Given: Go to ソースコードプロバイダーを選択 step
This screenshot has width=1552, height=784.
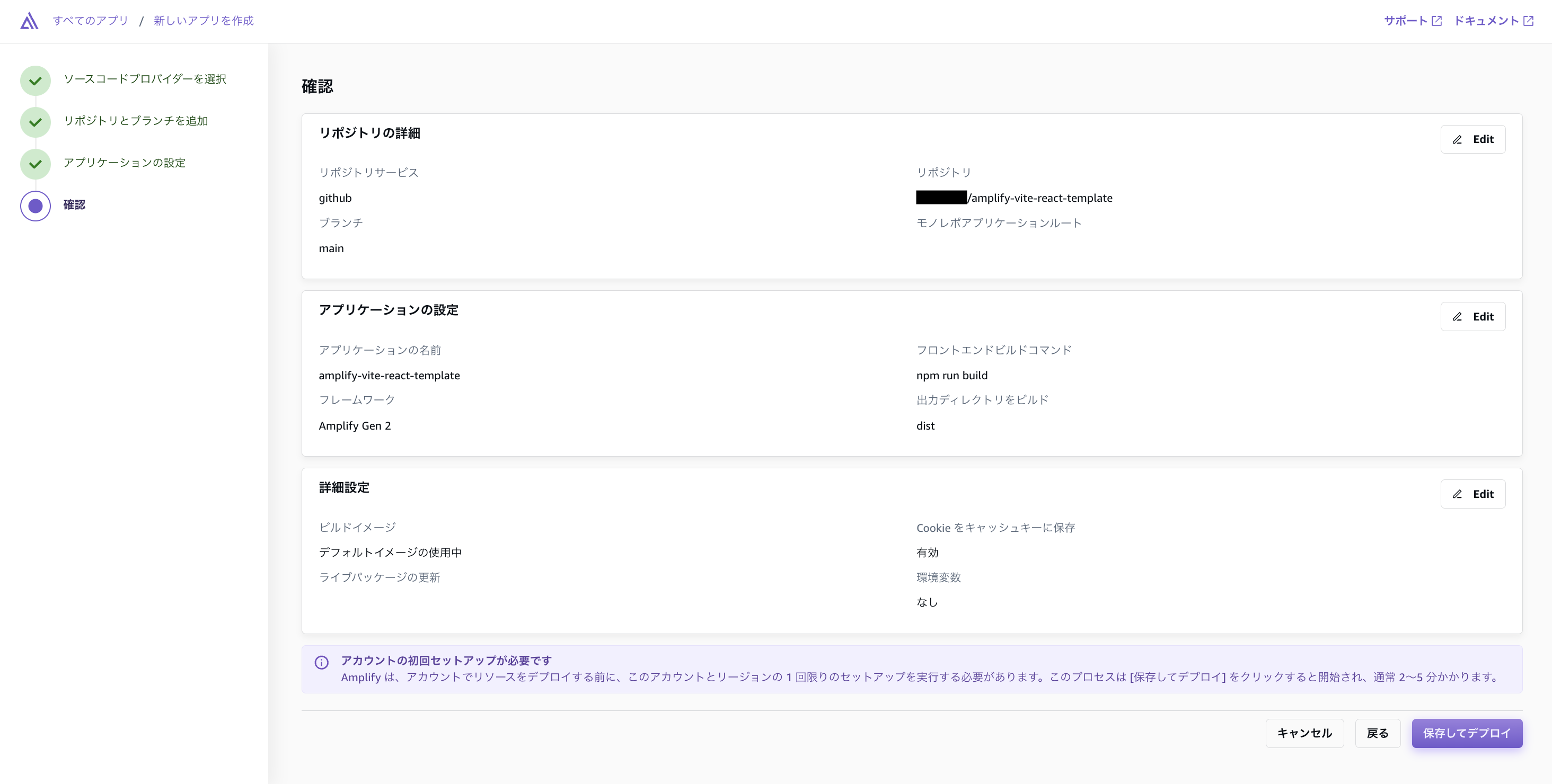Looking at the screenshot, I should (145, 79).
